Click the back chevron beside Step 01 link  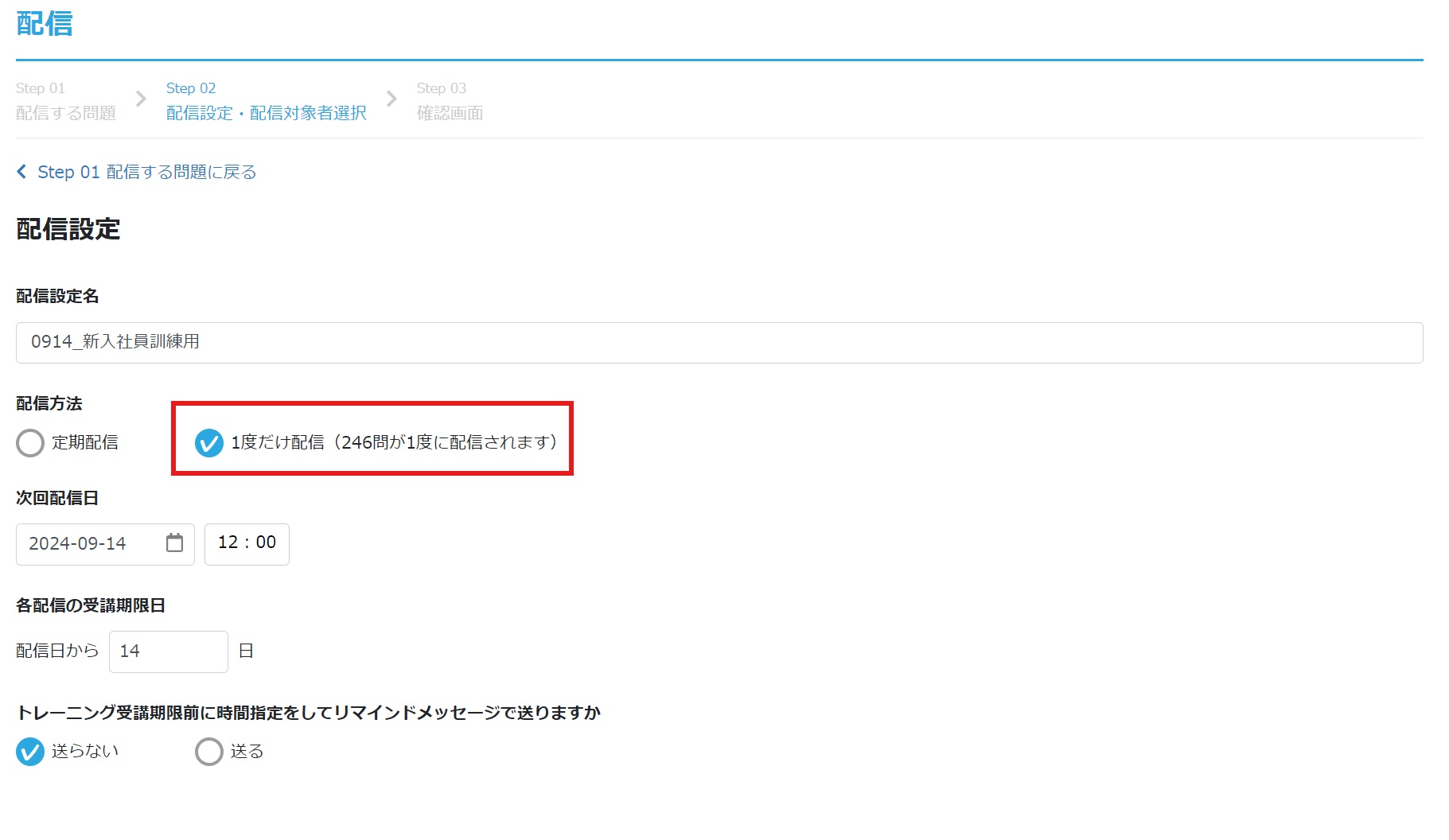click(21, 172)
